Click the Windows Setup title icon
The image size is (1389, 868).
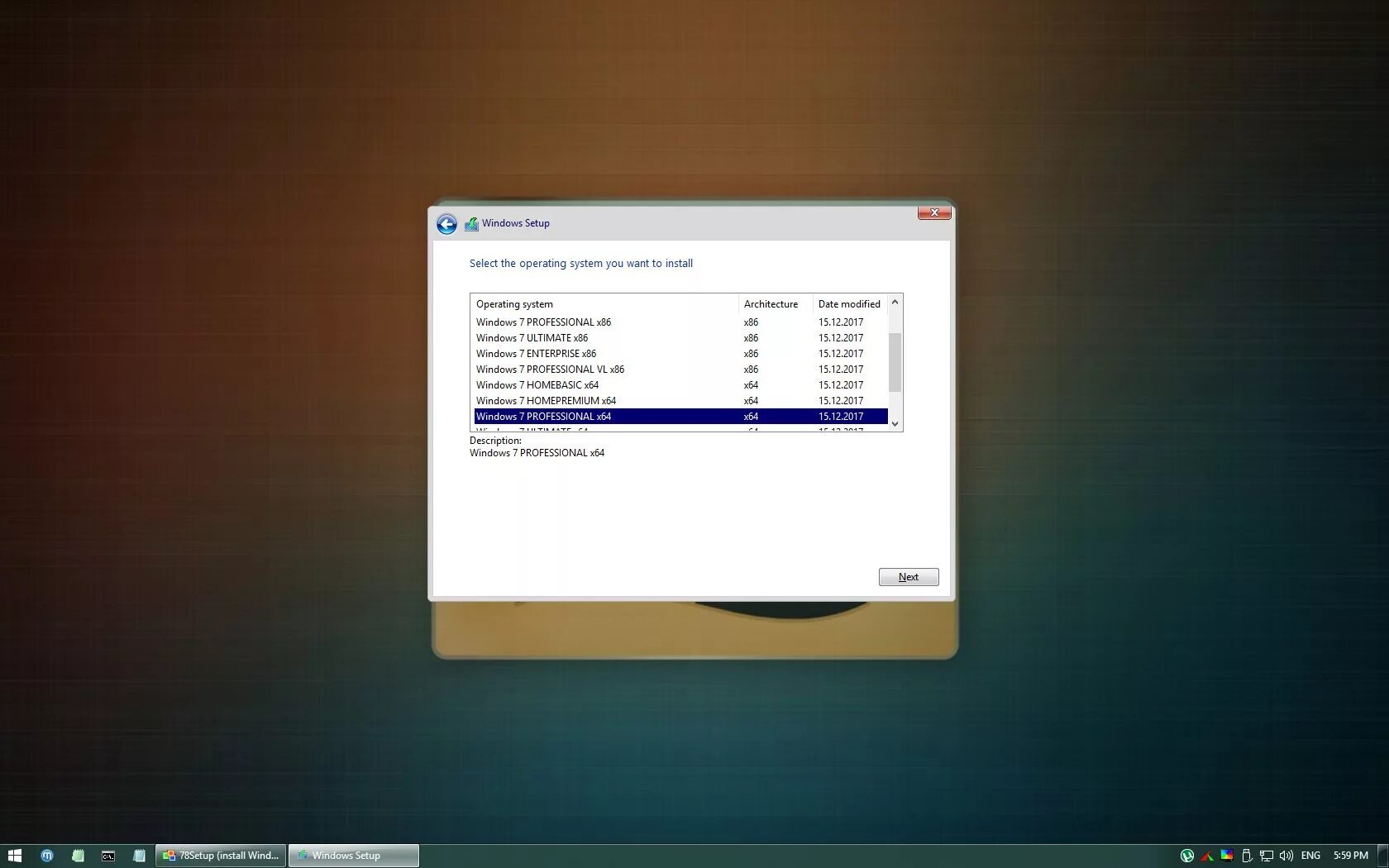pos(471,223)
